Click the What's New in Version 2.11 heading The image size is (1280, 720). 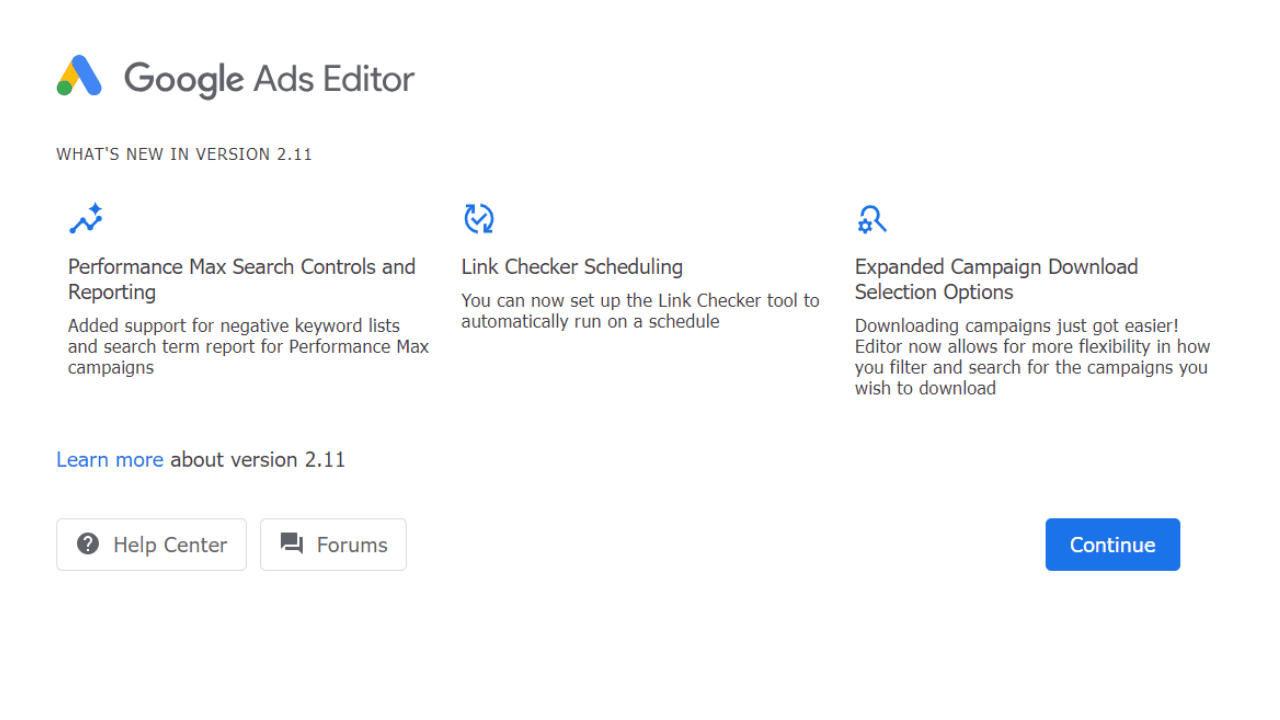184,154
